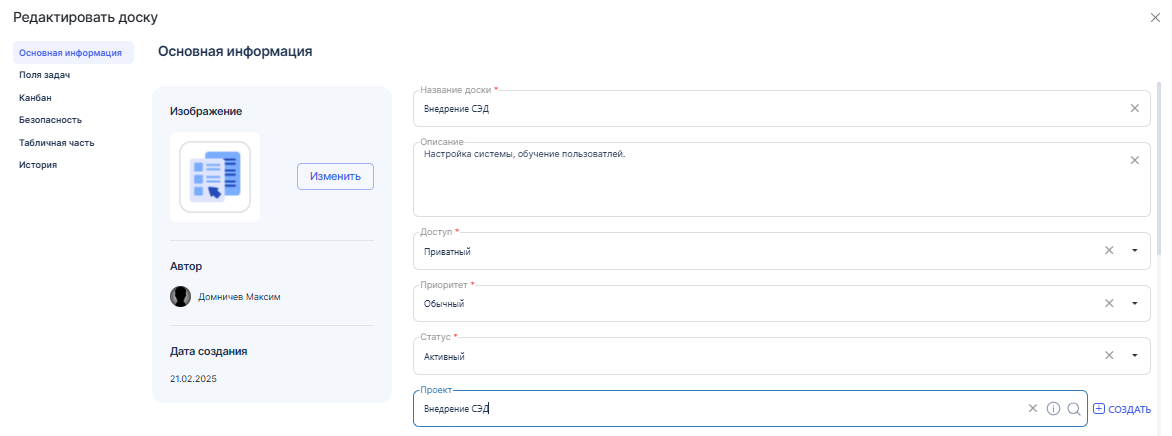Clear the Доступ field value
Viewport: 1172px width, 436px height.
coord(1109,251)
